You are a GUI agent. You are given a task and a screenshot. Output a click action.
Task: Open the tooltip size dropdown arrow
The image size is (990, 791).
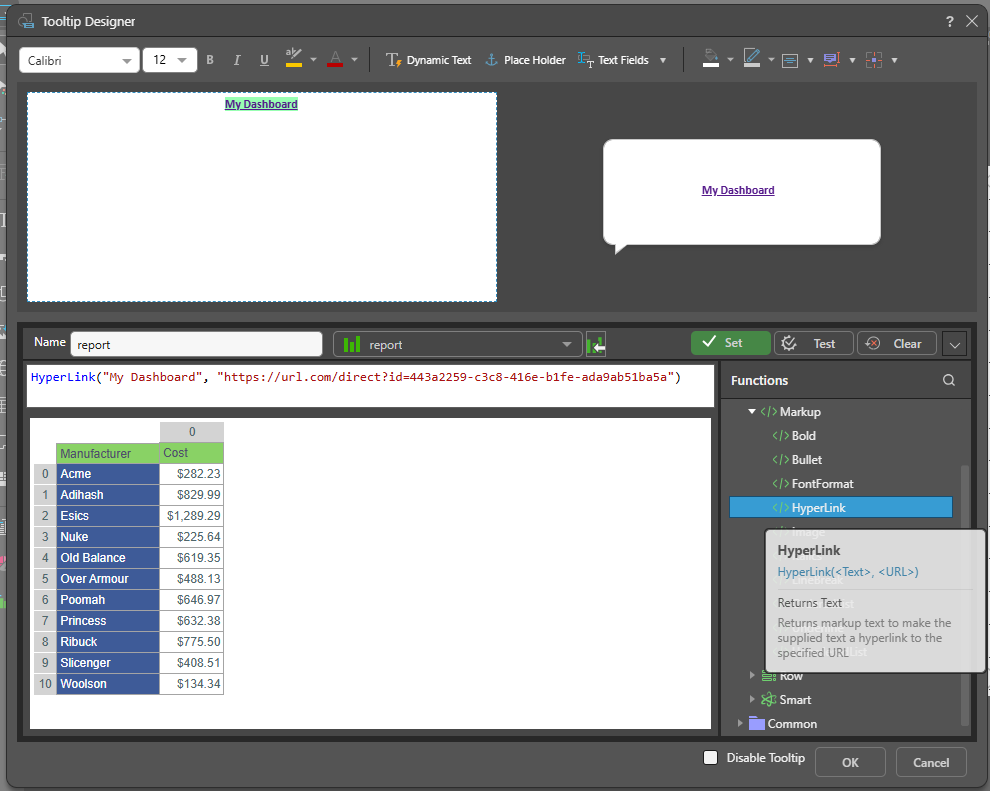click(x=852, y=61)
